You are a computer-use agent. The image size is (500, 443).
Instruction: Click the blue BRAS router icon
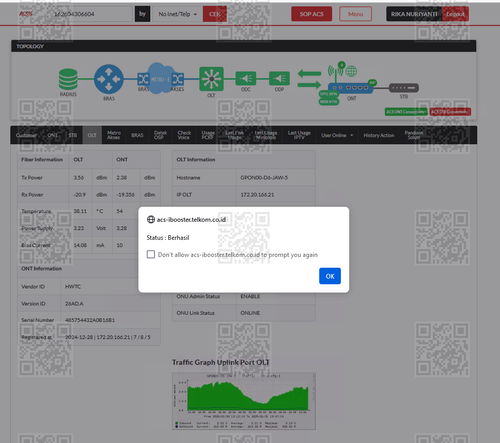point(109,79)
